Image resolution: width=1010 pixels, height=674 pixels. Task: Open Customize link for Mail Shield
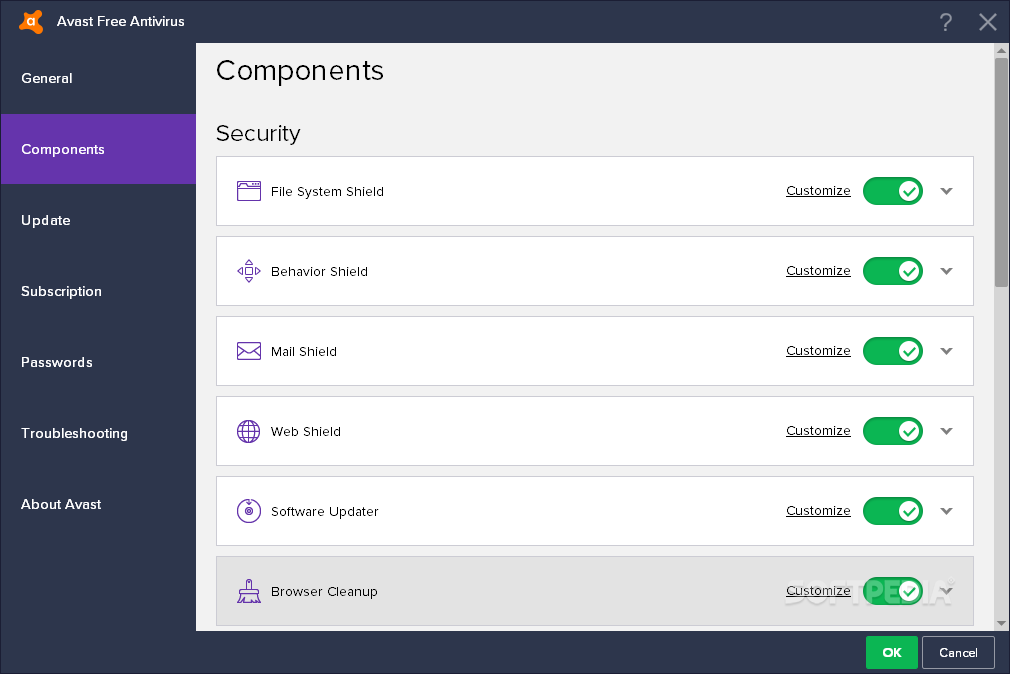click(x=818, y=351)
